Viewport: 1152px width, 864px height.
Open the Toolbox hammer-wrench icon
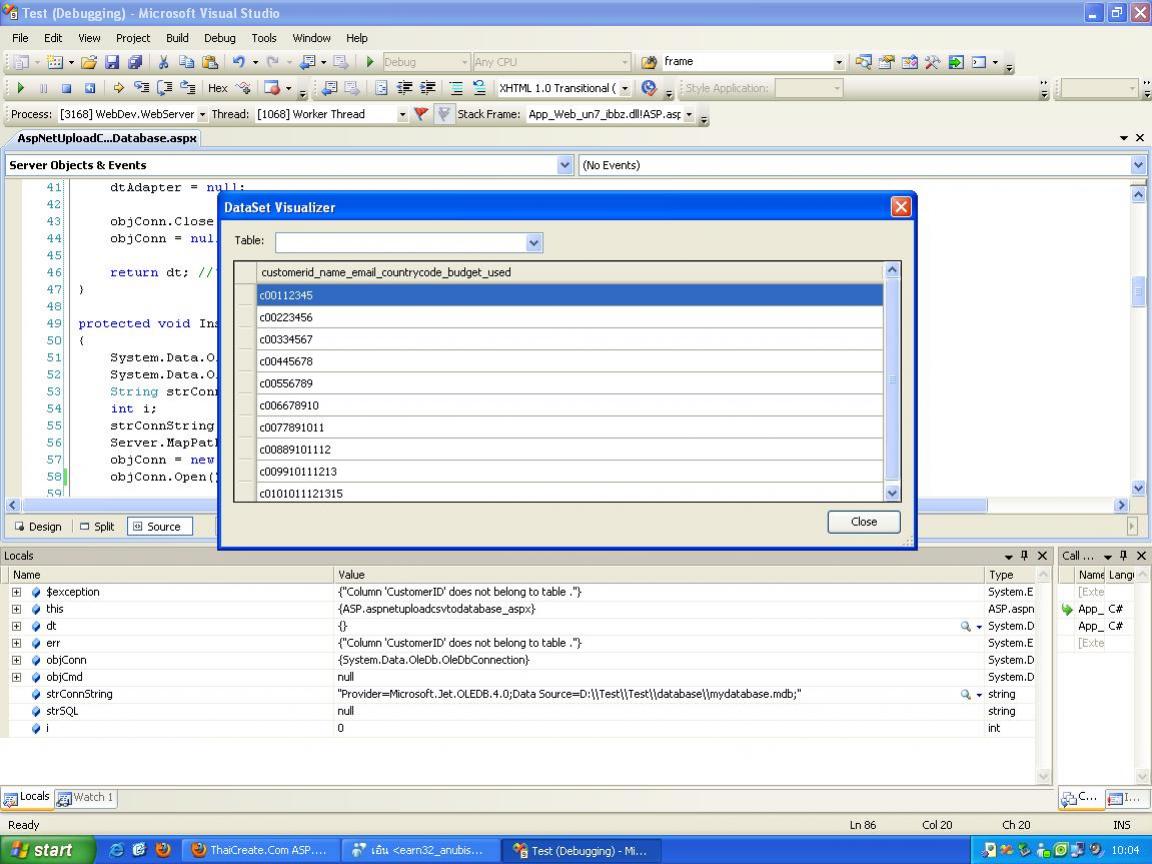(932, 62)
